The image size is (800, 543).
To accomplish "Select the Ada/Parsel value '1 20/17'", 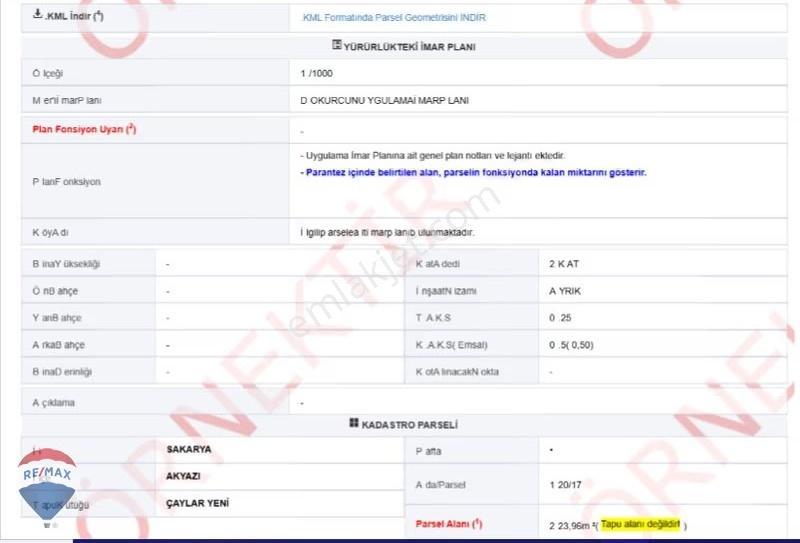I will point(565,485).
